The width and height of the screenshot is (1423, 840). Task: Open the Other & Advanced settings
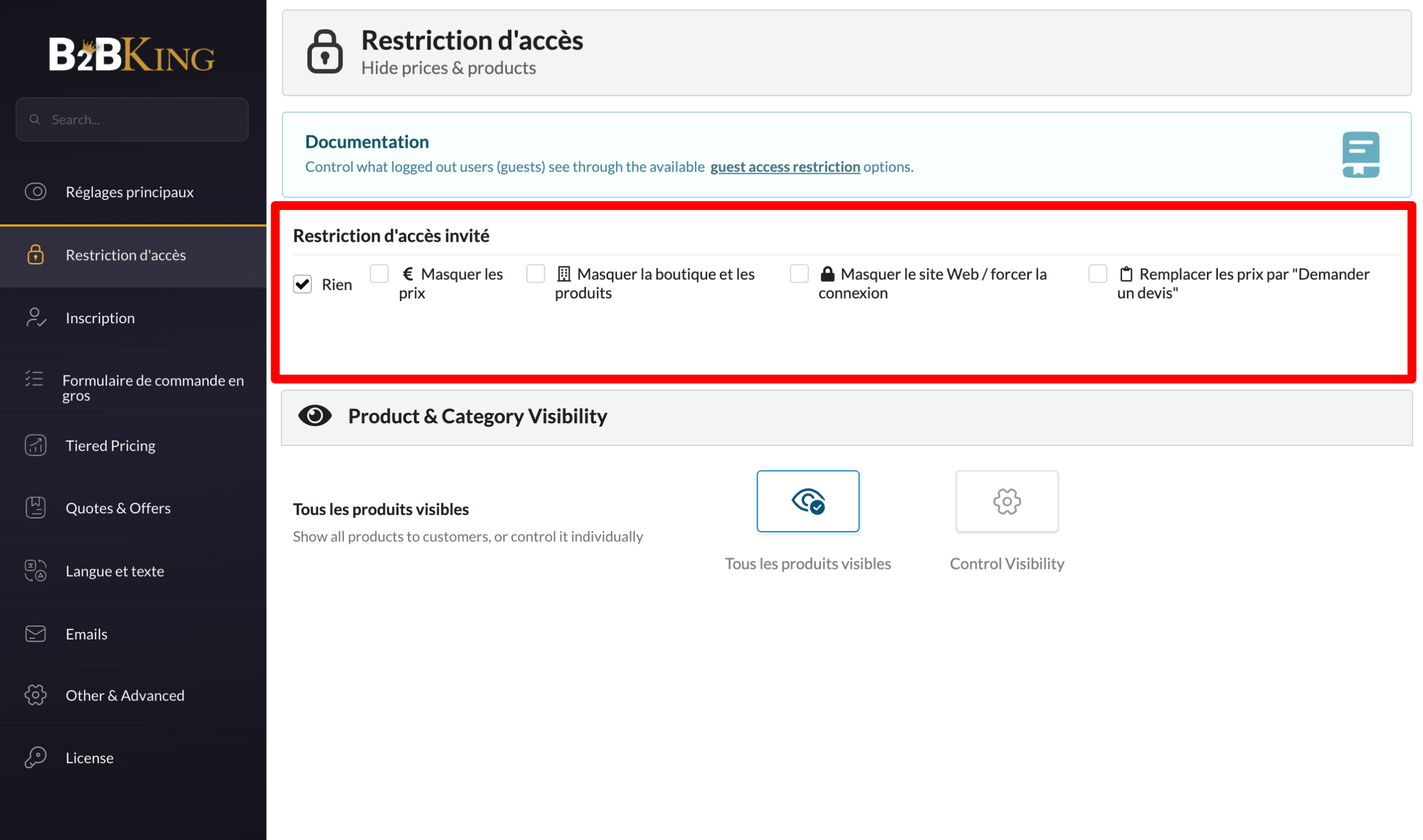pyautogui.click(x=133, y=695)
